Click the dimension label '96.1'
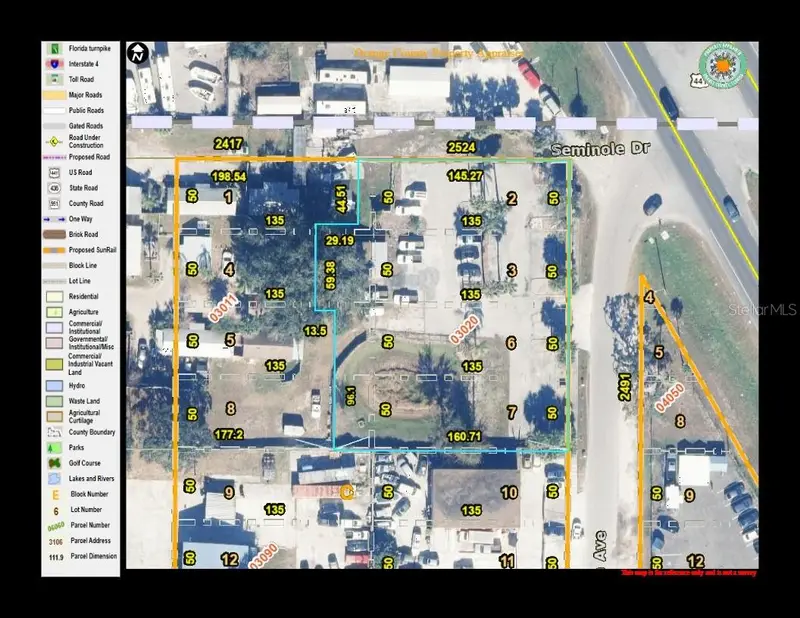The width and height of the screenshot is (800, 618). [351, 396]
